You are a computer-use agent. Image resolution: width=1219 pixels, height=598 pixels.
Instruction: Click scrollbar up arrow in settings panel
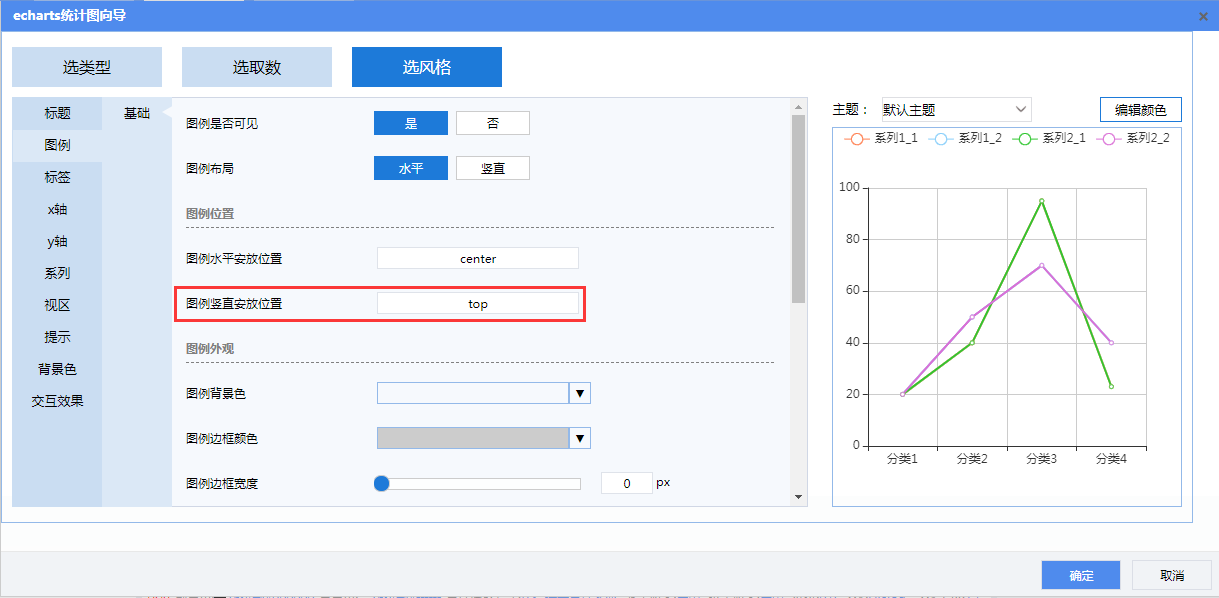(x=798, y=107)
